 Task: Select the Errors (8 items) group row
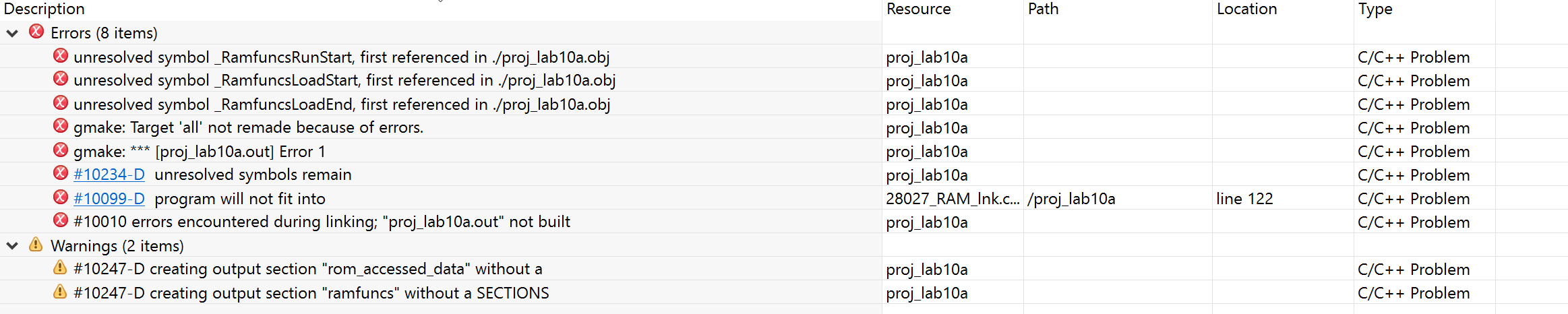[104, 33]
